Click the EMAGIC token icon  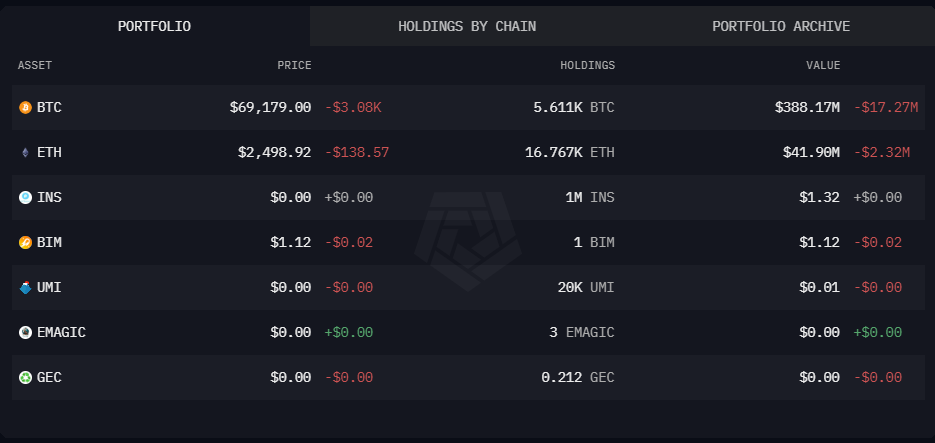pos(25,332)
